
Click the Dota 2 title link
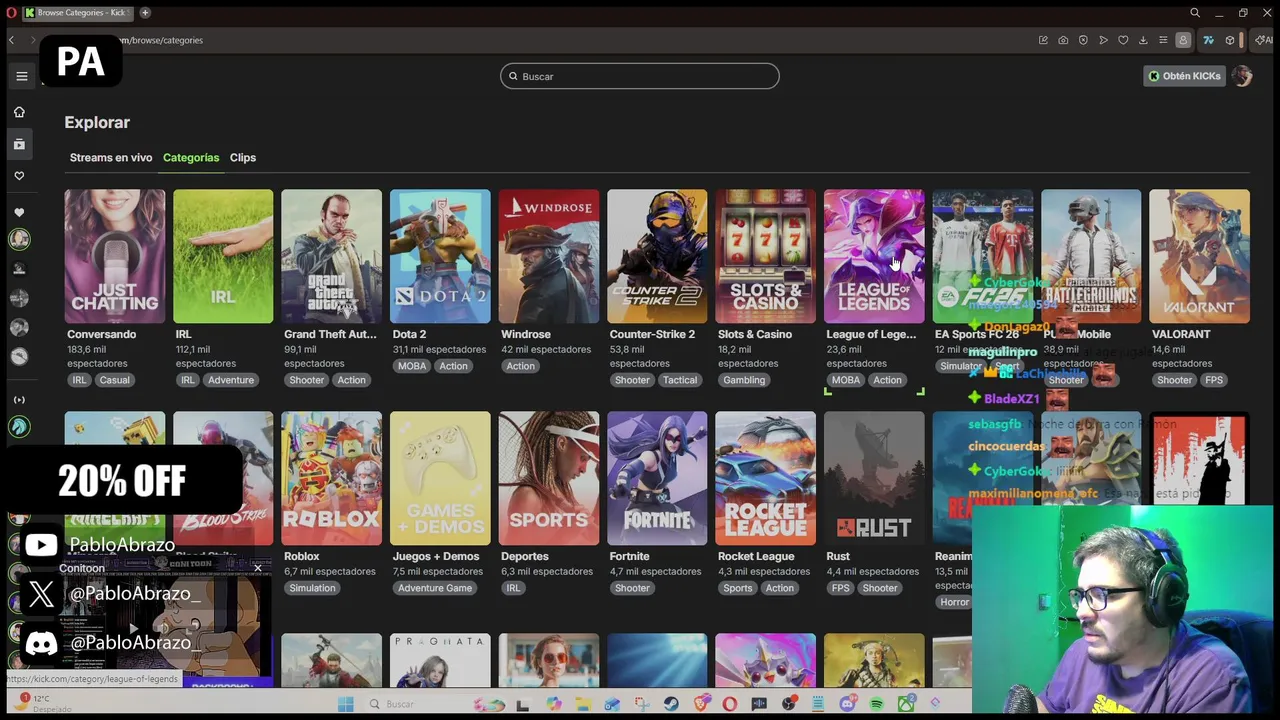pyautogui.click(x=409, y=334)
